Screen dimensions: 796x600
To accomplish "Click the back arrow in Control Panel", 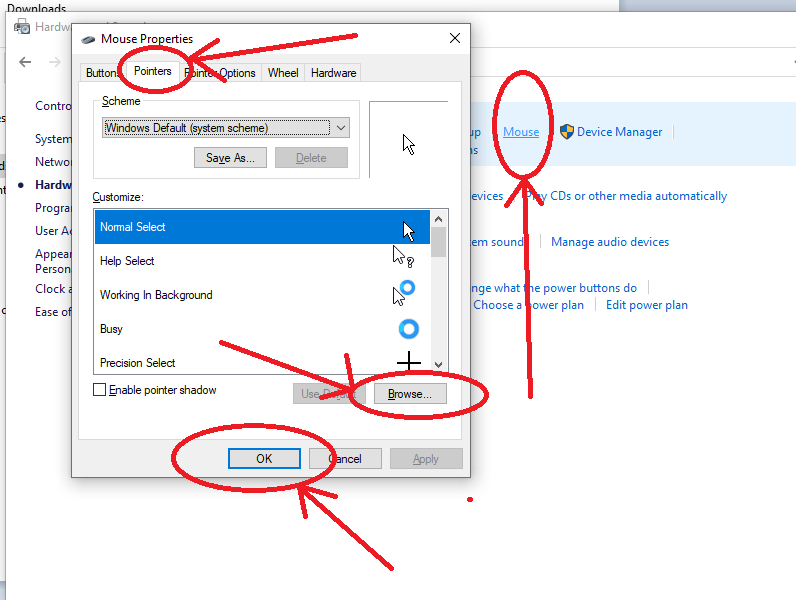I will pyautogui.click(x=26, y=62).
